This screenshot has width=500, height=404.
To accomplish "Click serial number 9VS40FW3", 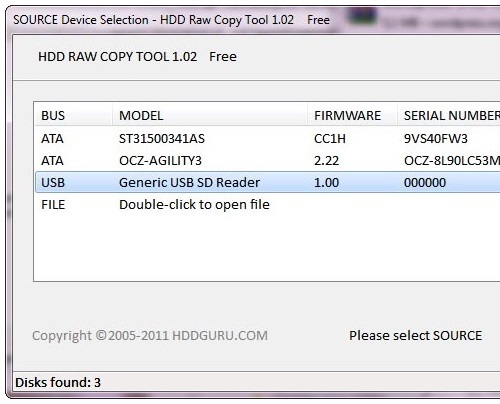I will pyautogui.click(x=436, y=139).
